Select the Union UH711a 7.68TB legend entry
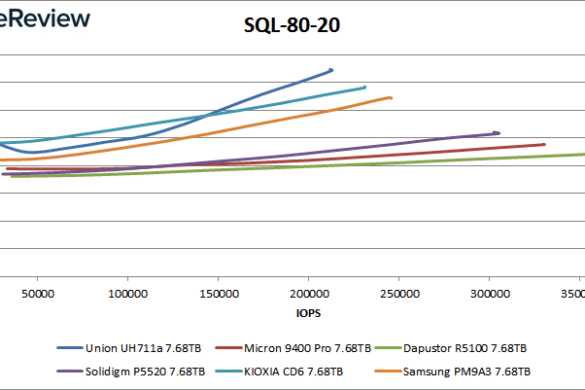 [129, 348]
